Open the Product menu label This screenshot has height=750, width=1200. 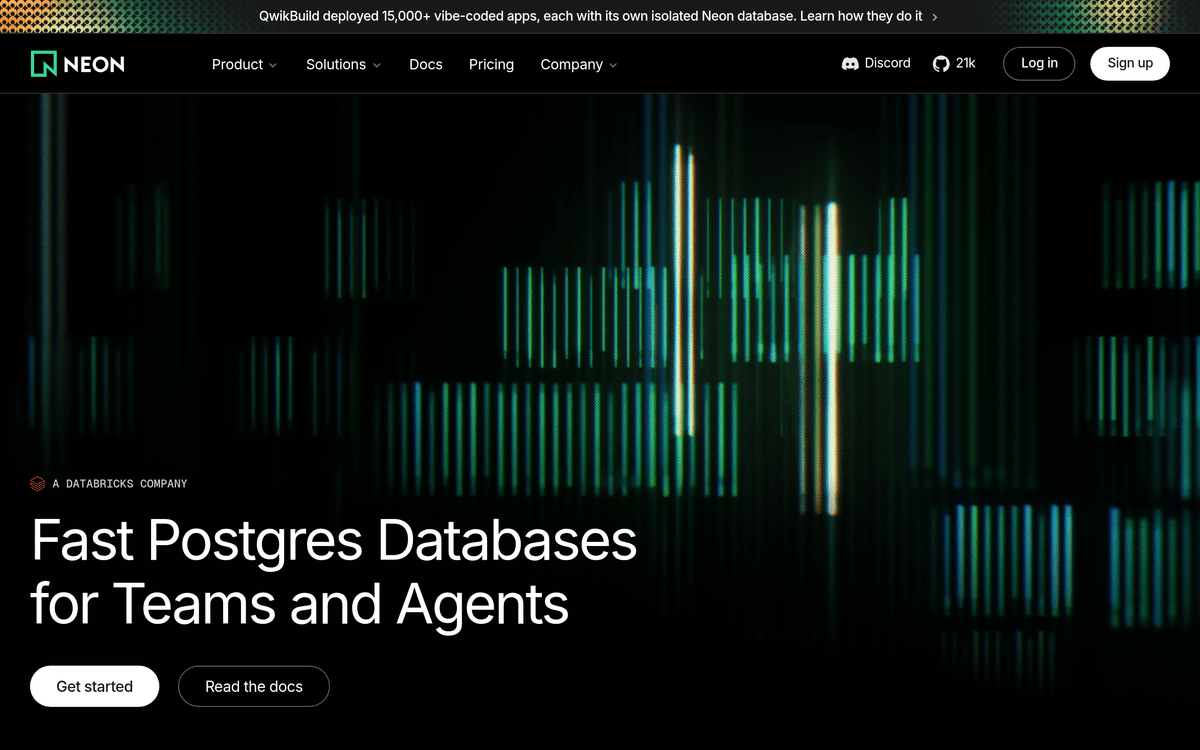(x=237, y=64)
